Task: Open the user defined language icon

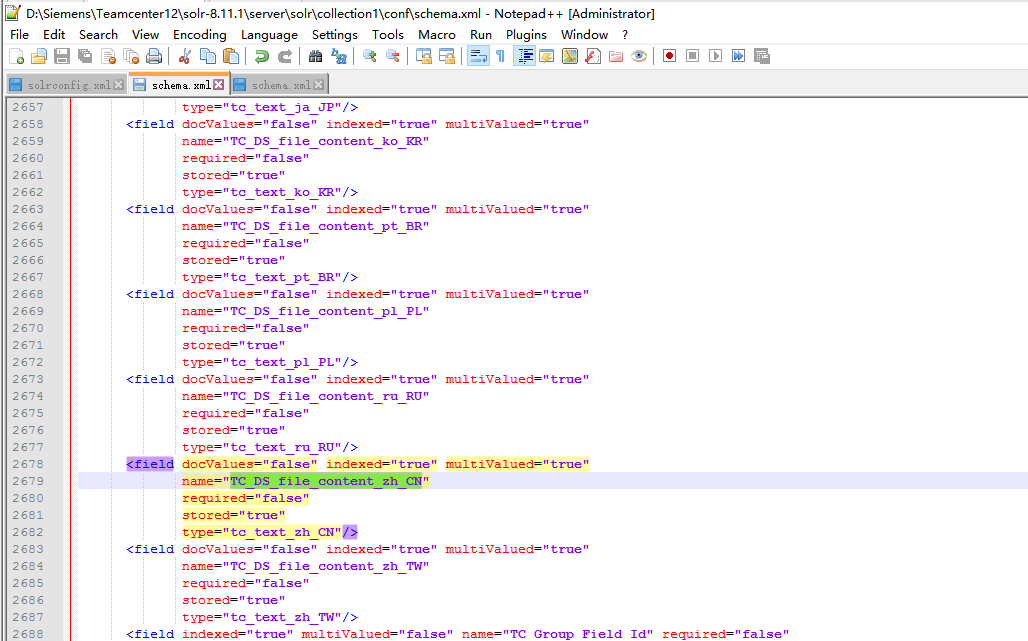Action: point(547,56)
